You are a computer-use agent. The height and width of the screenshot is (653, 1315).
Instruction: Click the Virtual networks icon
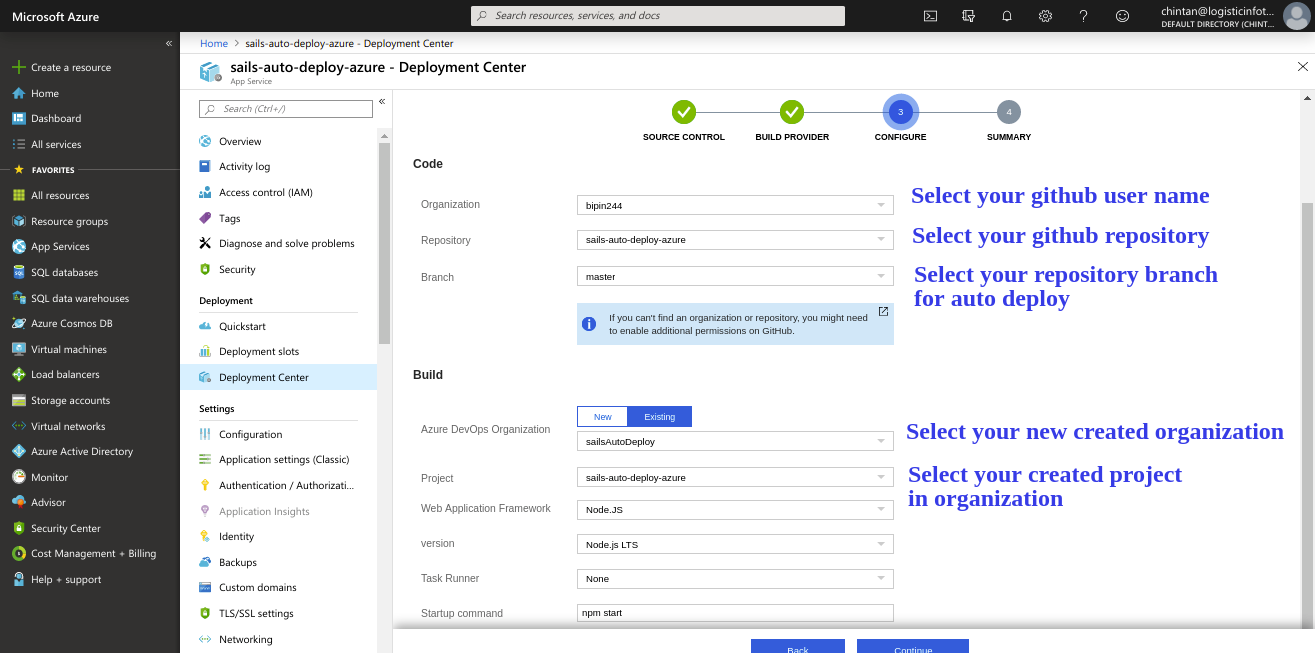pos(18,426)
